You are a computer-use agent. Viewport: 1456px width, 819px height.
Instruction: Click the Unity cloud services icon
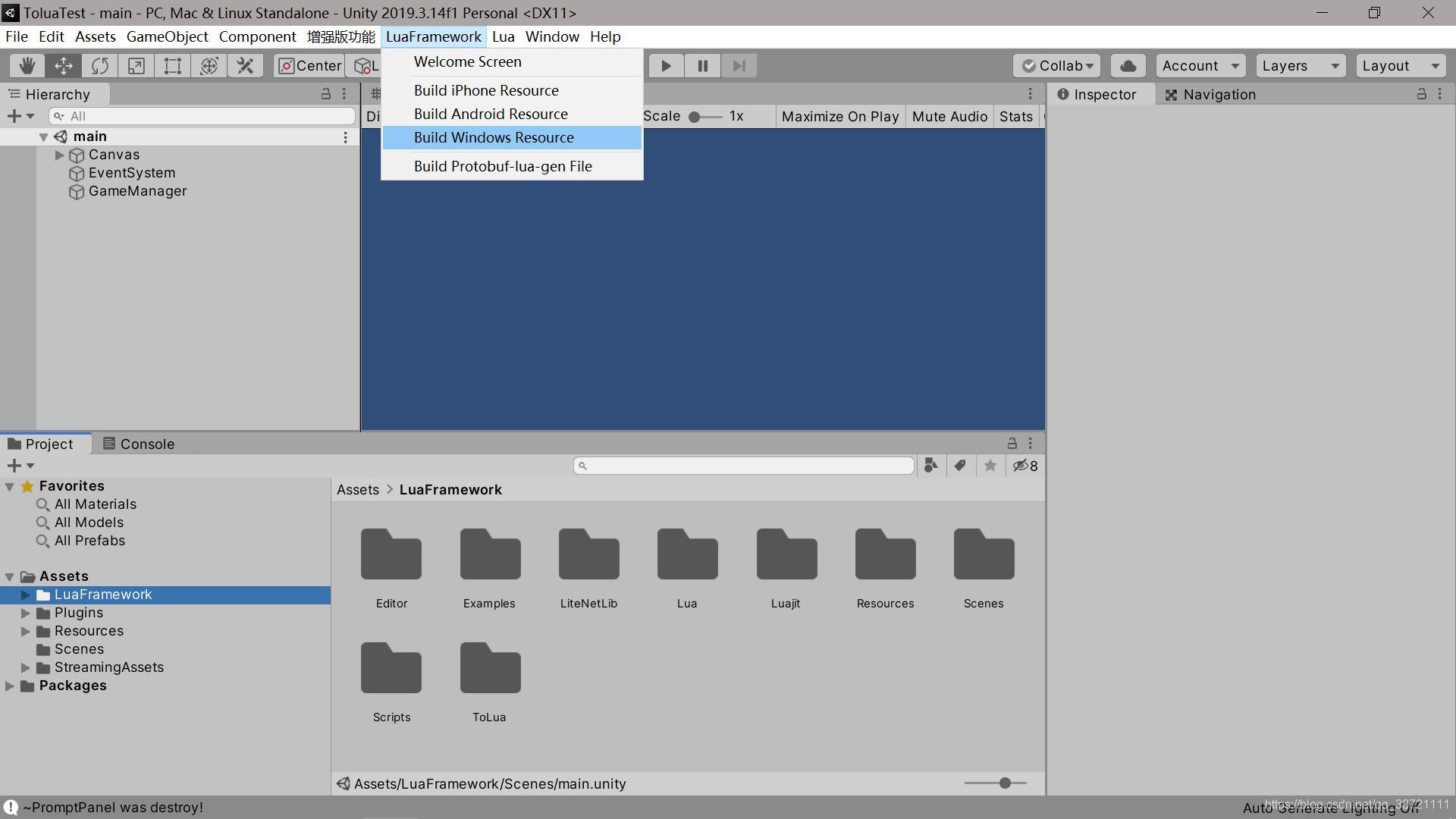point(1128,65)
